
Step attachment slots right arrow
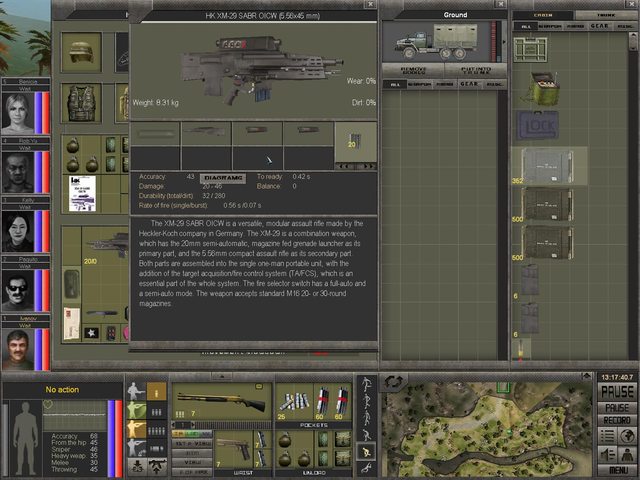click(366, 166)
